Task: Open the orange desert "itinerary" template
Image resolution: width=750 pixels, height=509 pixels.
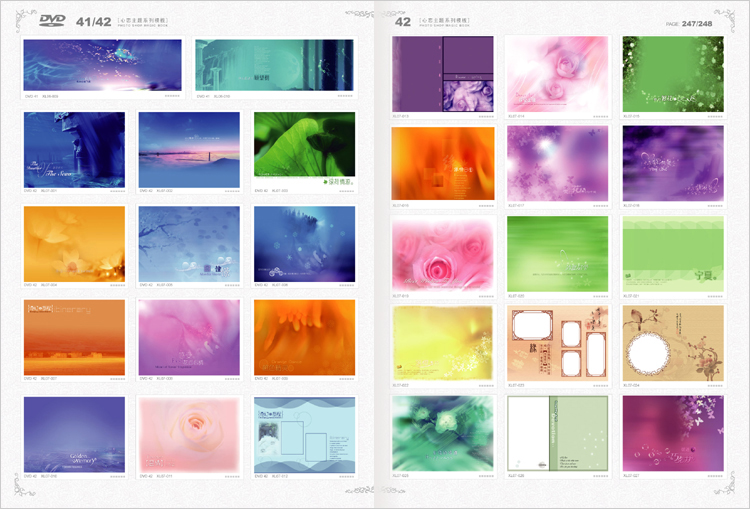Action: (x=75, y=338)
